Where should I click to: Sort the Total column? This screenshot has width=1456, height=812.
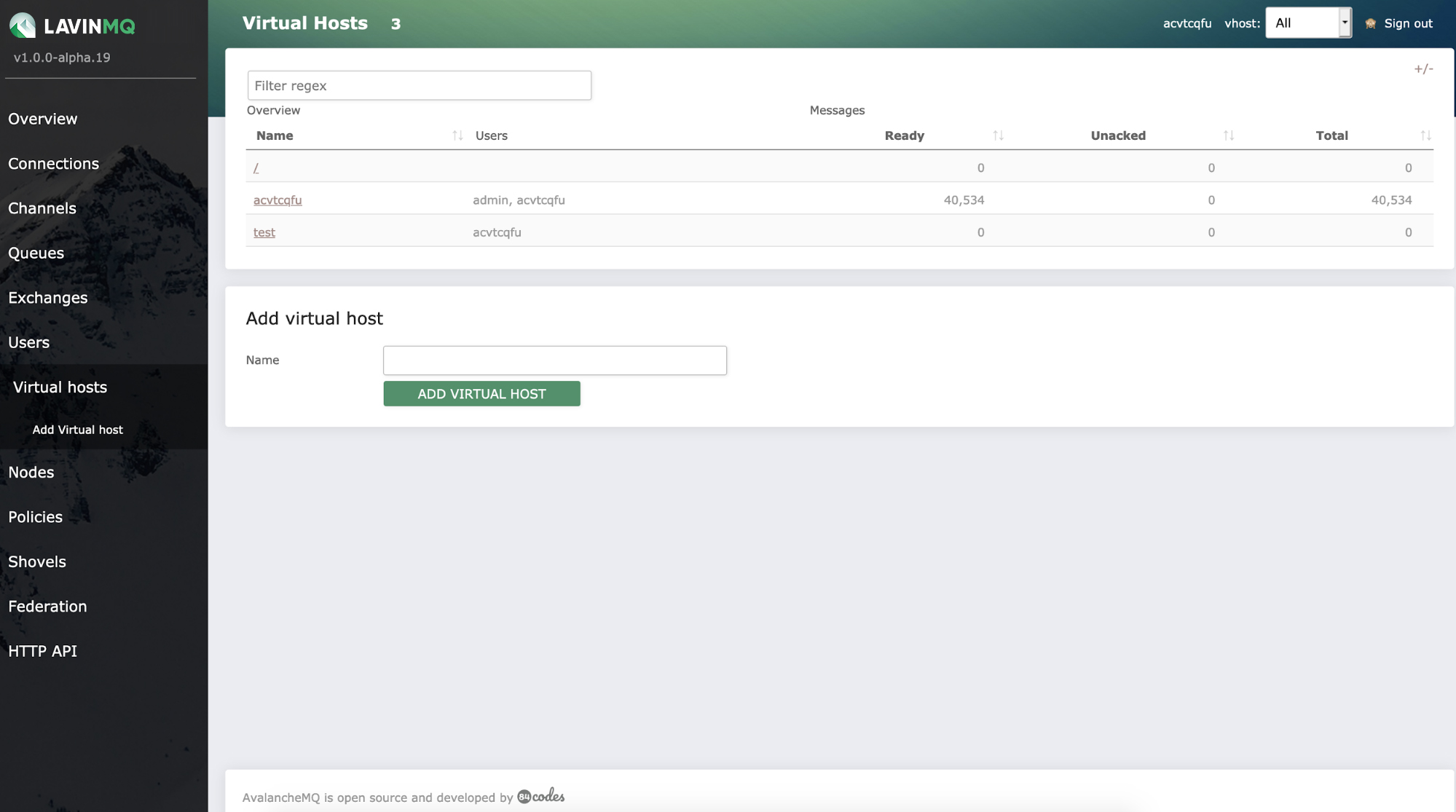point(1425,135)
